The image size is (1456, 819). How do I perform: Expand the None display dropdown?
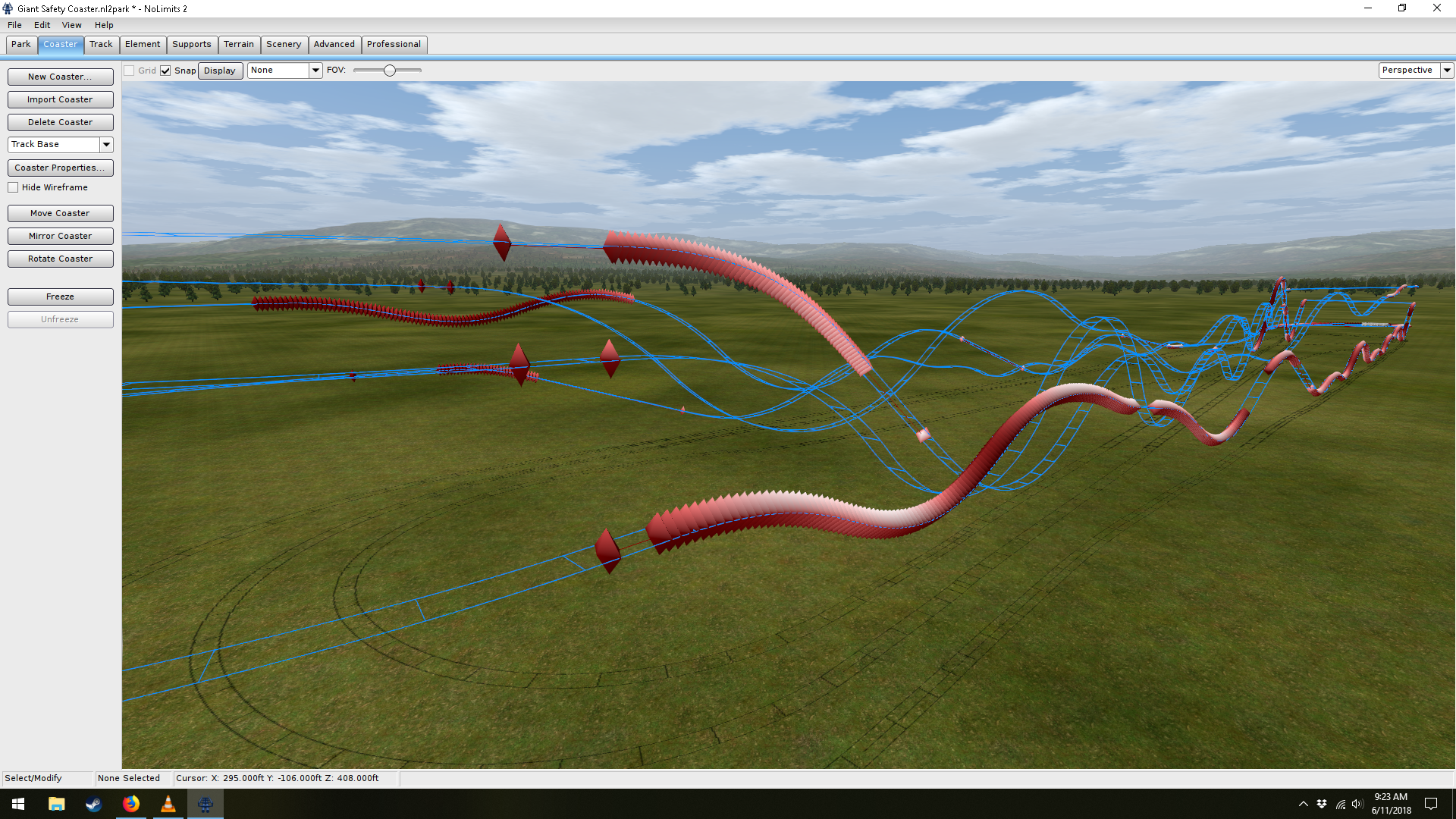tap(315, 70)
